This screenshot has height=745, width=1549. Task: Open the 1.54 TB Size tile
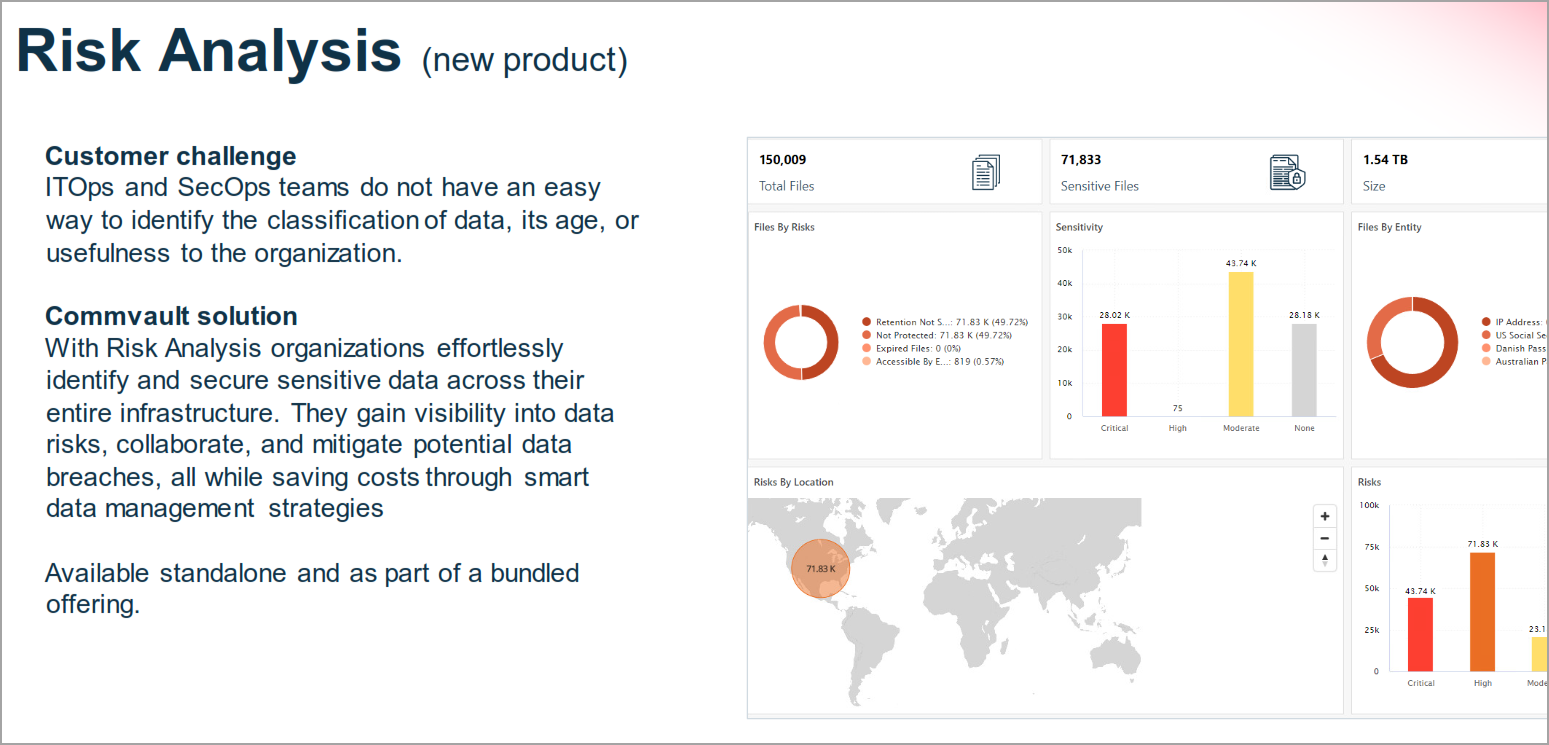tap(1450, 172)
